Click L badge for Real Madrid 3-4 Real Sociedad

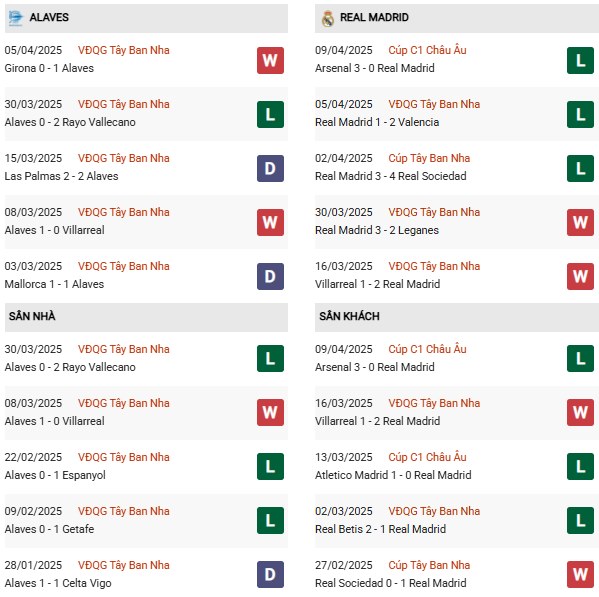(580, 168)
